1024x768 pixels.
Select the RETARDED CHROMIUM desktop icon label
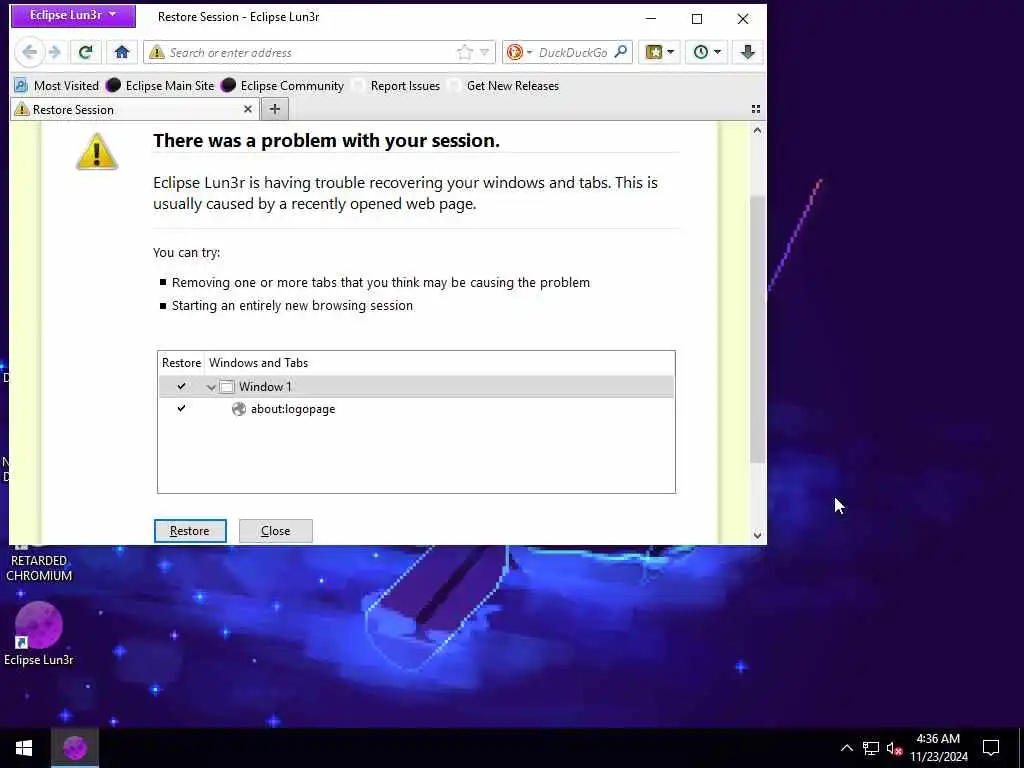(x=39, y=568)
